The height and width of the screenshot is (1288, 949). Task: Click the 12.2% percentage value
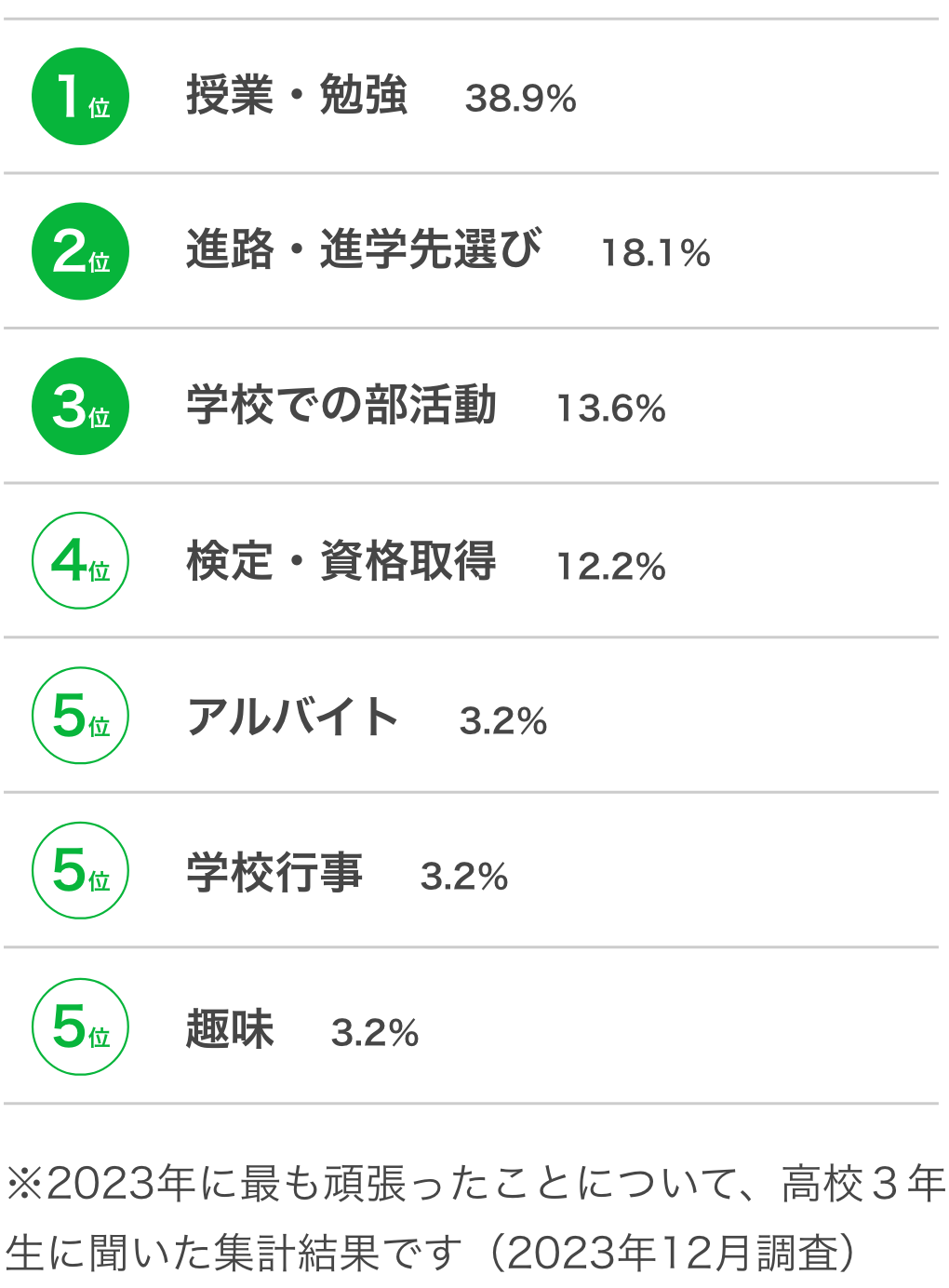tap(611, 566)
